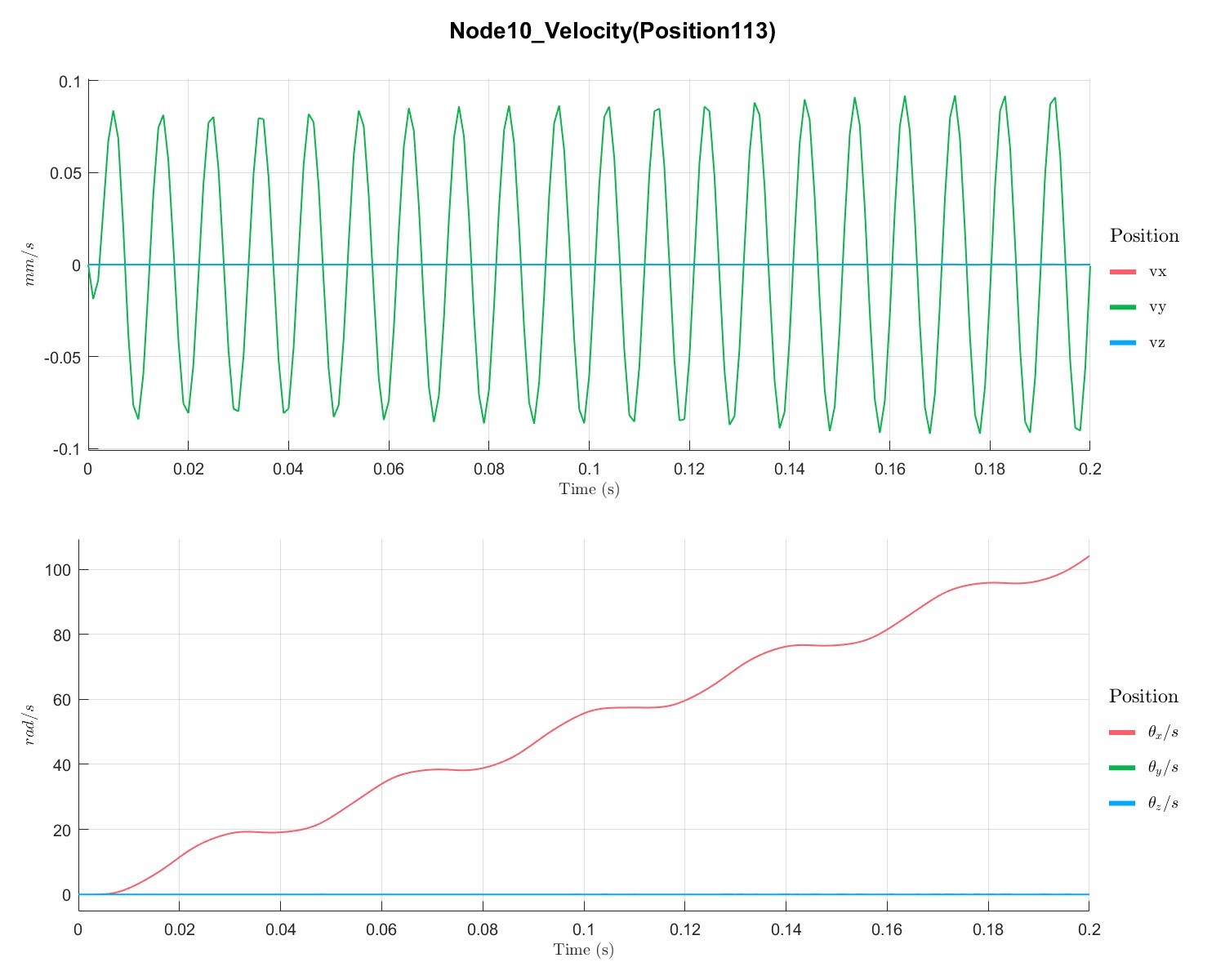Click the rad/s y-axis label
The width and height of the screenshot is (1225, 980).
30,724
